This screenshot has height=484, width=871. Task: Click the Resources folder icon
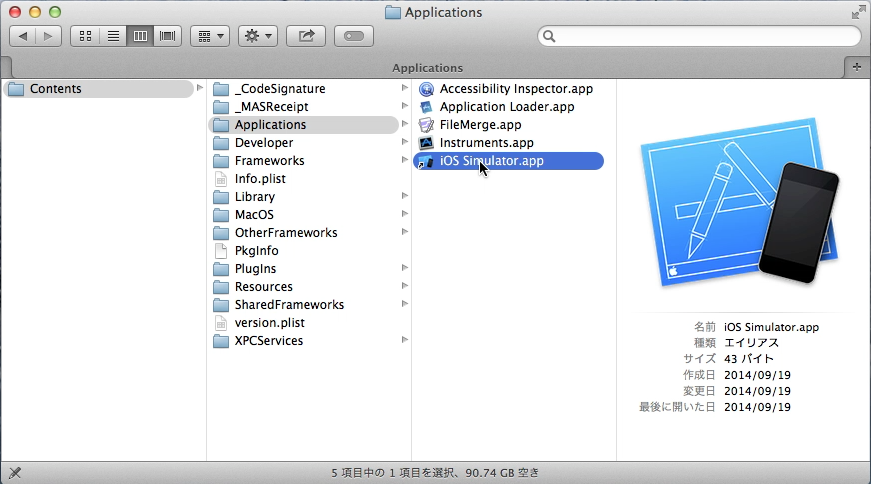tap(221, 287)
